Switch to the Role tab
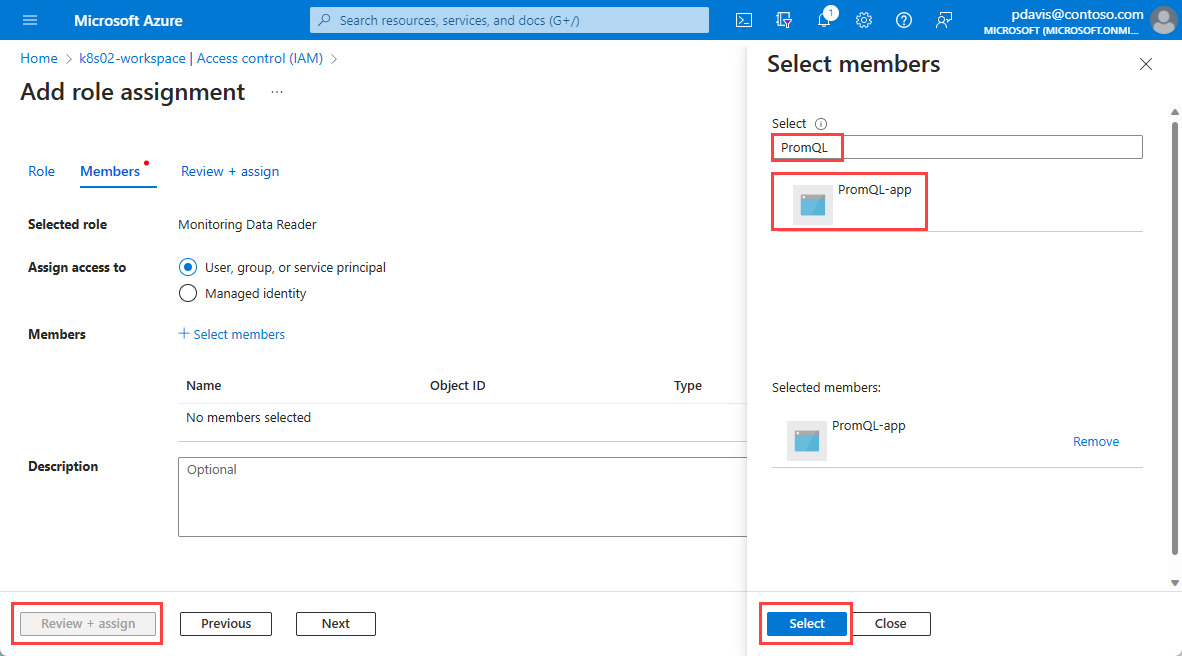The image size is (1182, 656). pyautogui.click(x=41, y=171)
